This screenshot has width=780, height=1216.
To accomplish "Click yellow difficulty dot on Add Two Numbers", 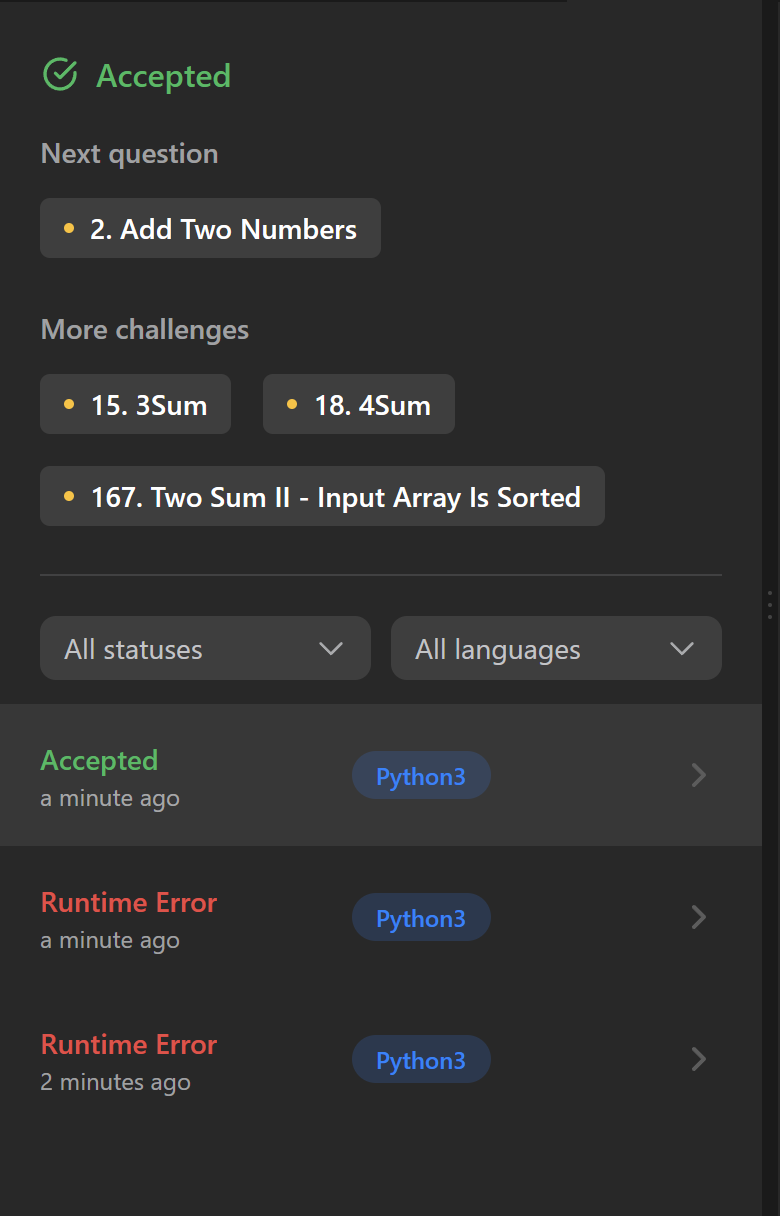I will [69, 228].
